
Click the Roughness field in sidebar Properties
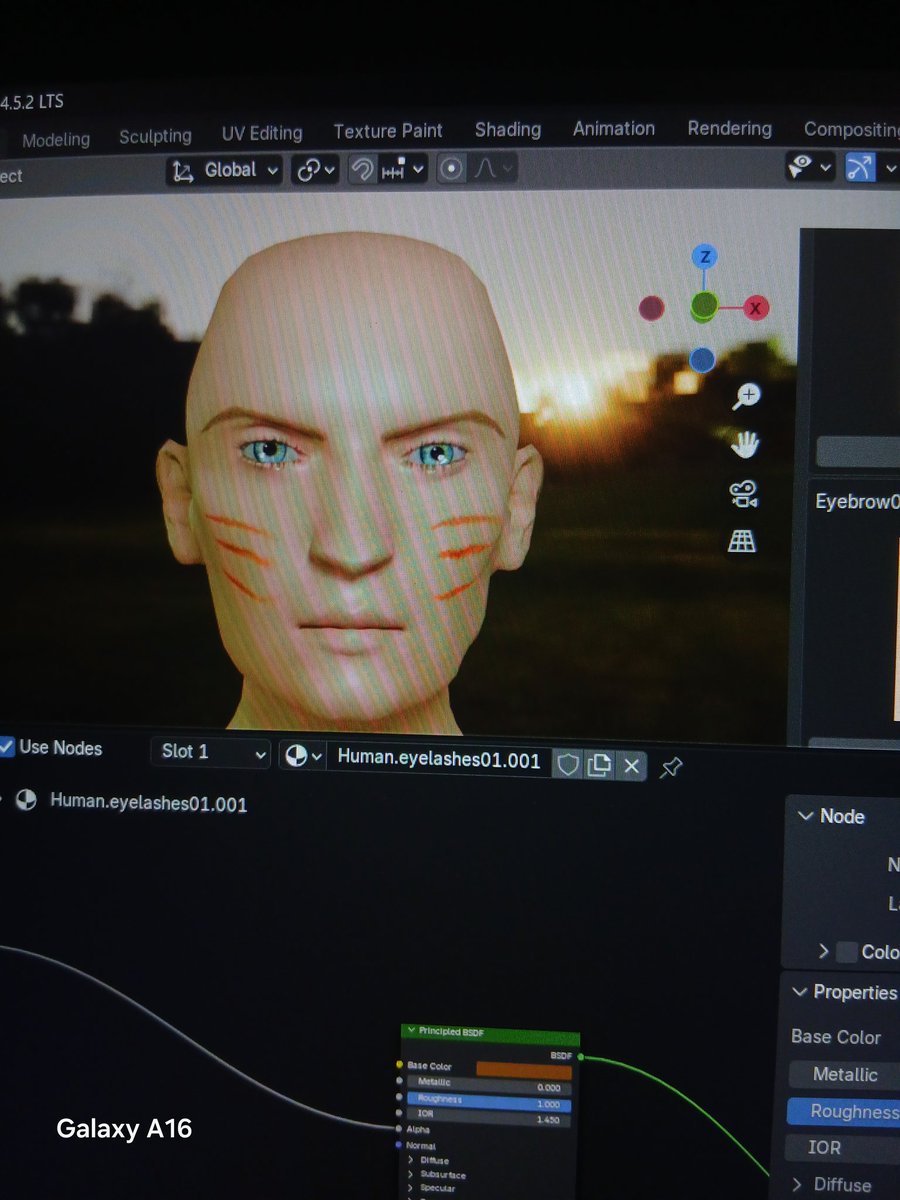(x=844, y=1111)
